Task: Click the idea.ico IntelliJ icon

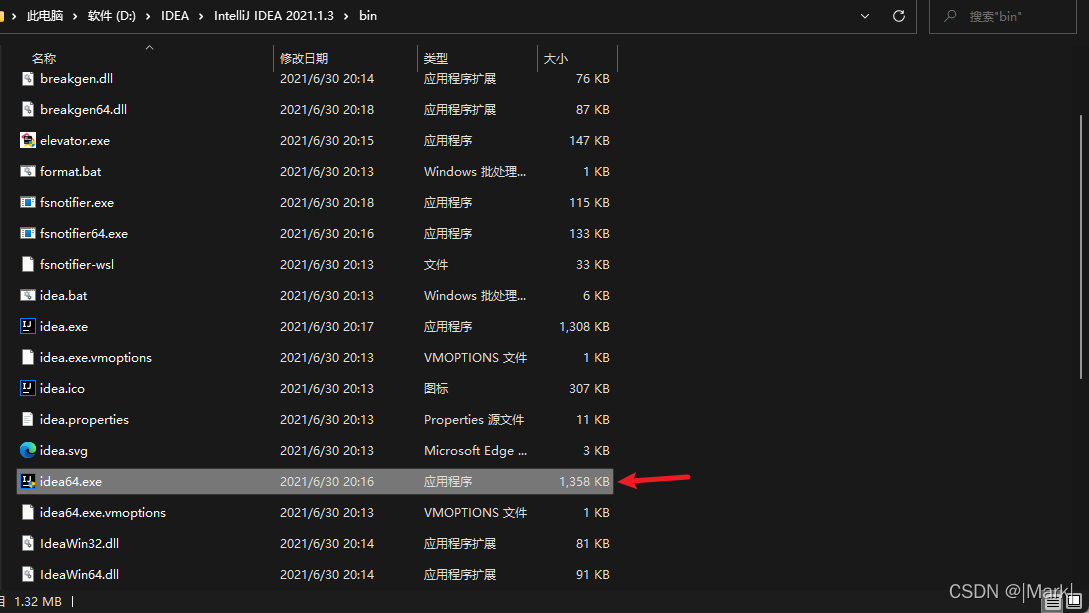Action: pyautogui.click(x=27, y=389)
